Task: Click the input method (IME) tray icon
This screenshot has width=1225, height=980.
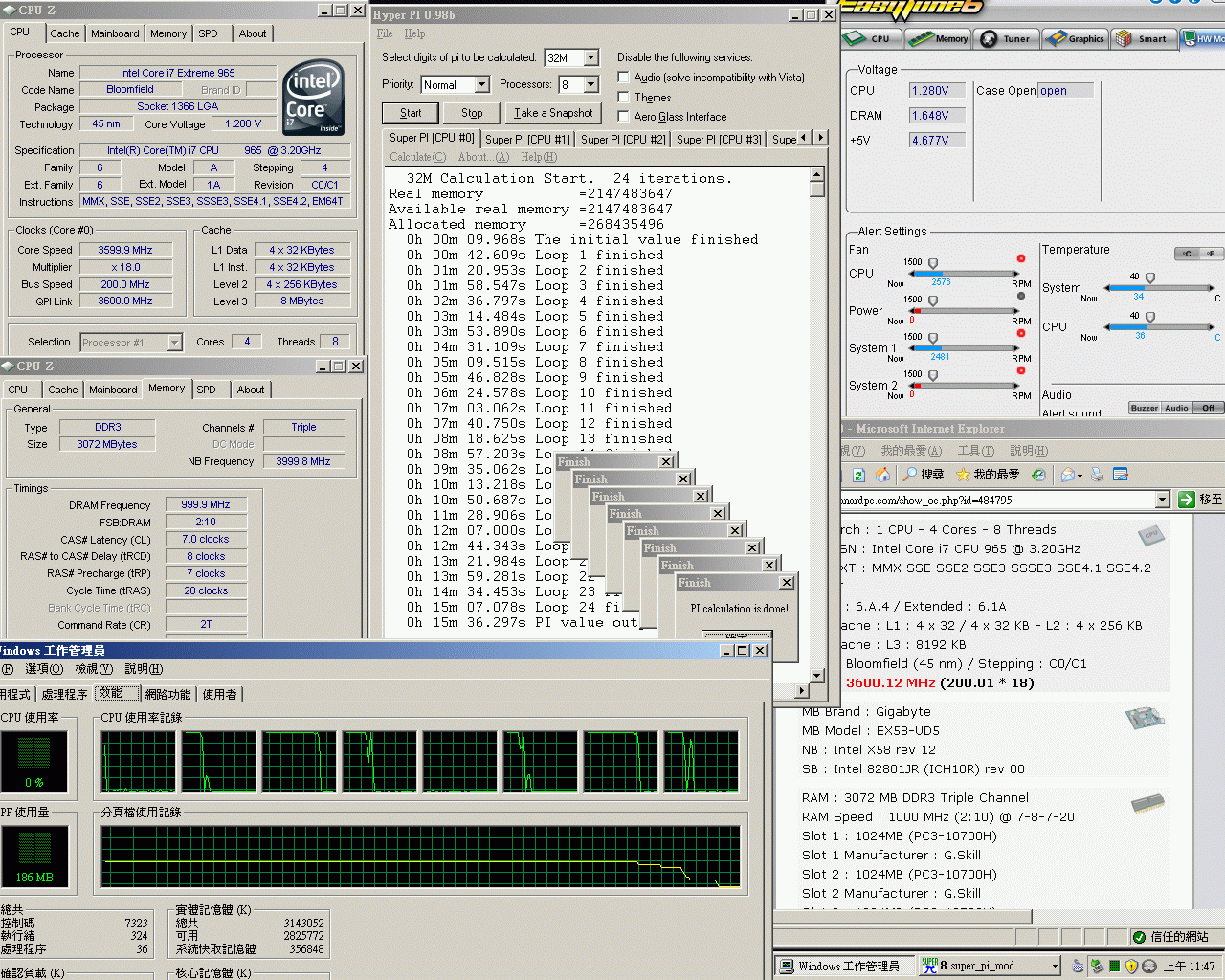Action: click(1078, 967)
